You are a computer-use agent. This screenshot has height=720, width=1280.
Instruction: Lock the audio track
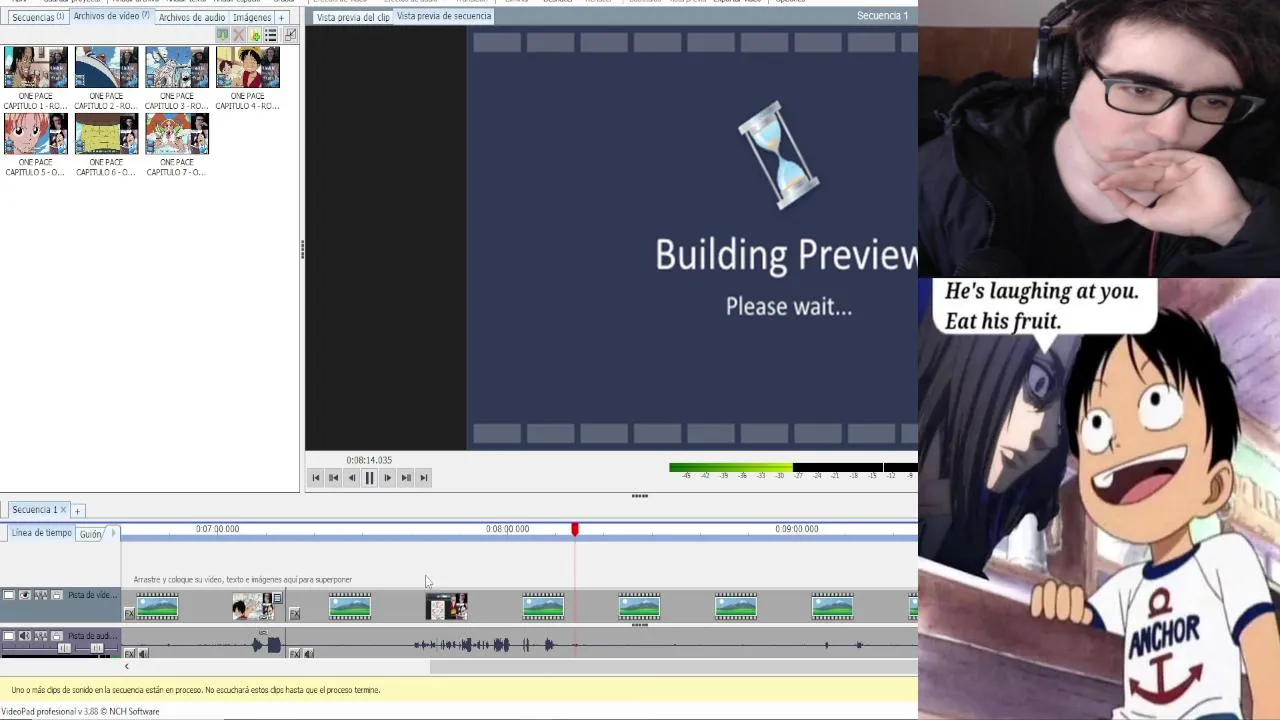click(57, 636)
